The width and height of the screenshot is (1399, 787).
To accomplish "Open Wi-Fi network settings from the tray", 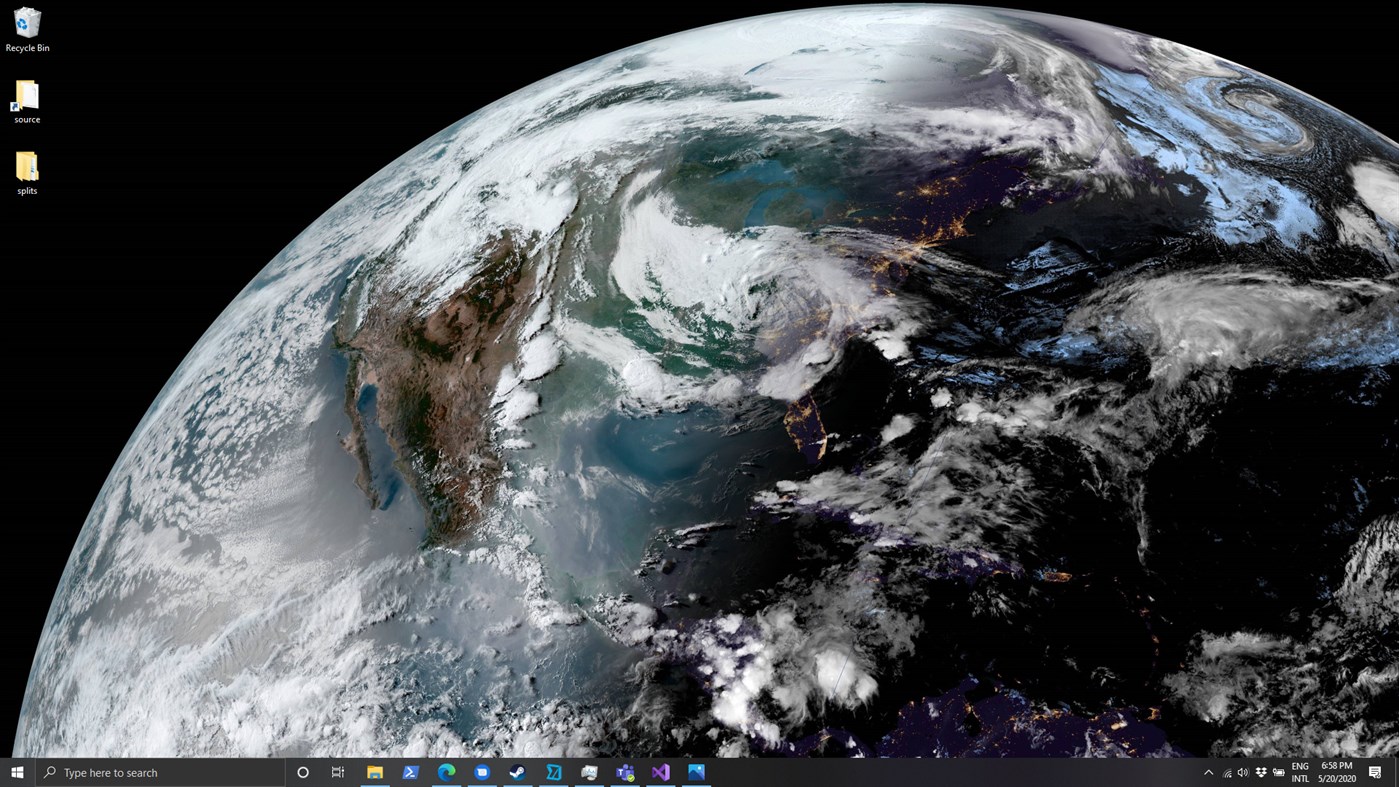I will (x=1226, y=772).
